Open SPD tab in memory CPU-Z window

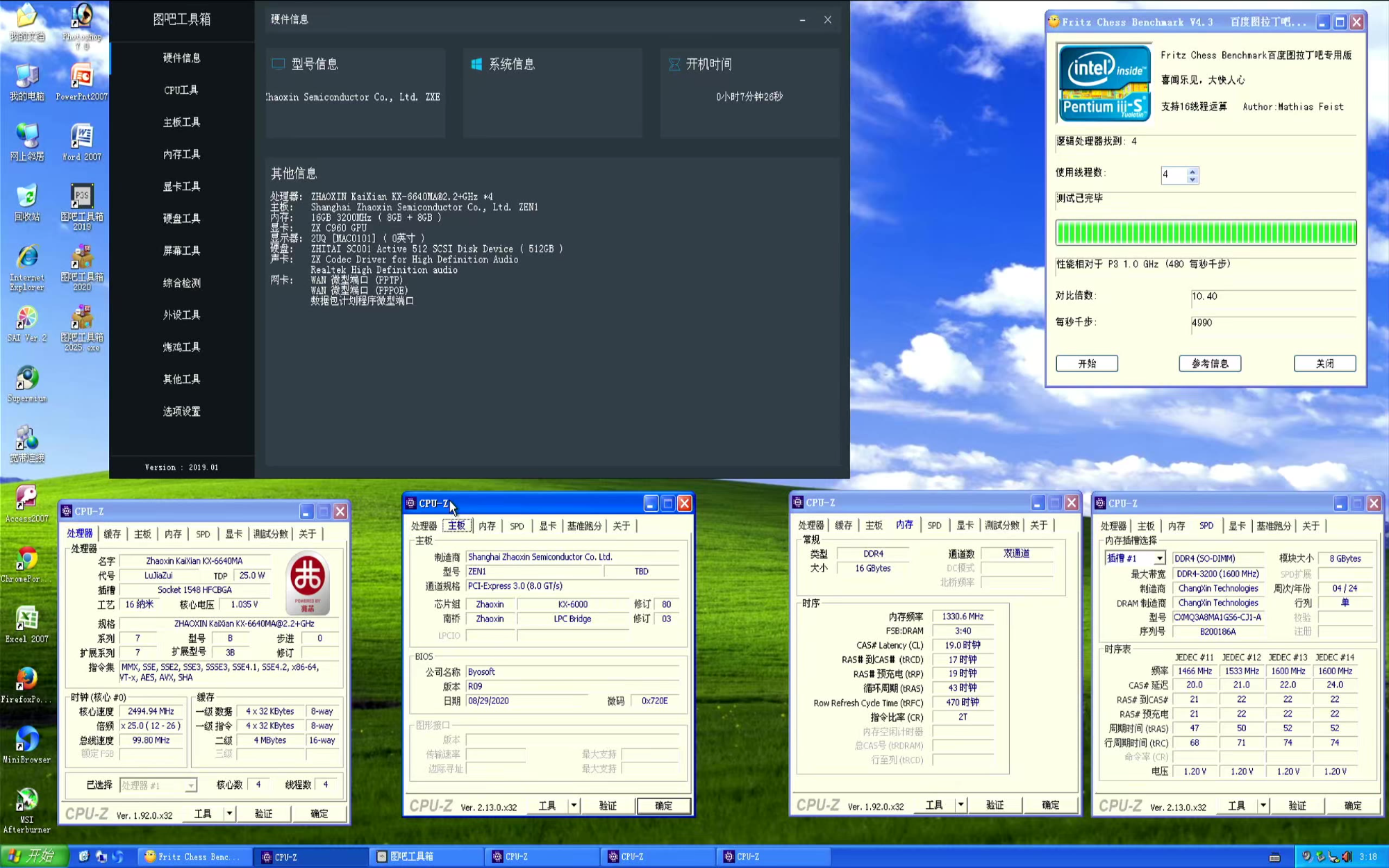[934, 526]
